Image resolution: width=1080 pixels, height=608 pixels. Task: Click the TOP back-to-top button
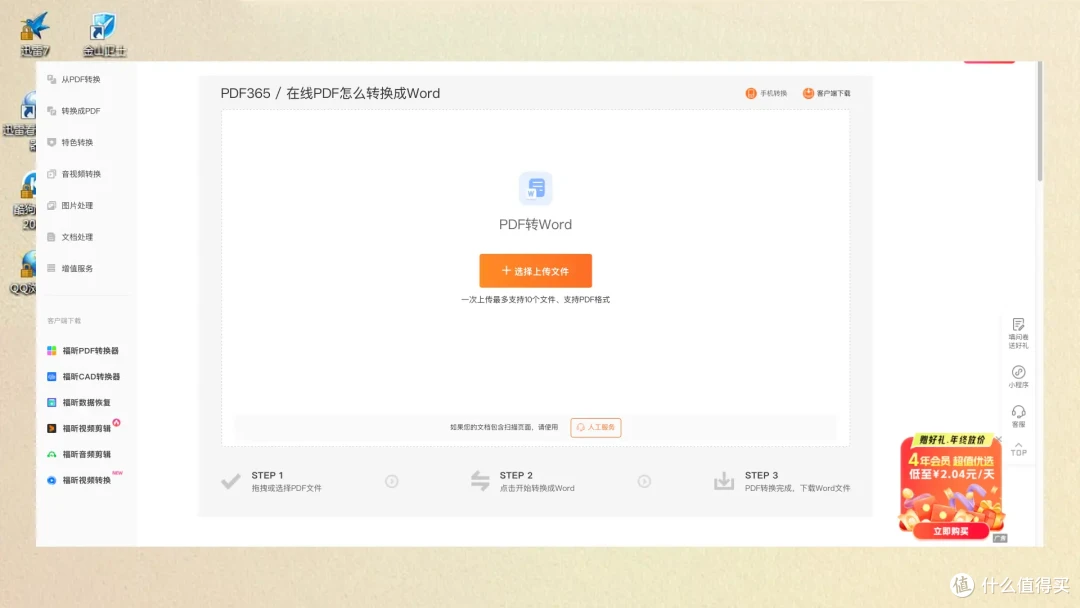coord(1018,450)
